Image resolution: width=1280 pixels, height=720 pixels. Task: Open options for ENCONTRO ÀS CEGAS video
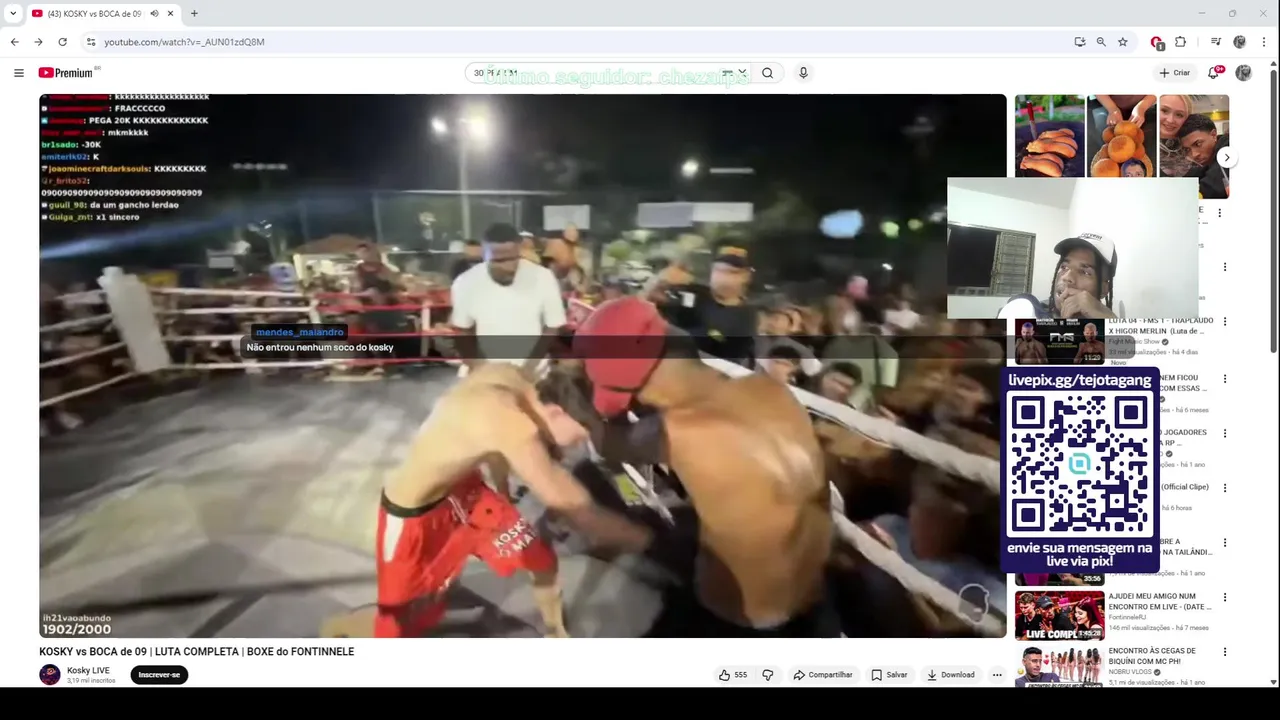(x=1224, y=652)
